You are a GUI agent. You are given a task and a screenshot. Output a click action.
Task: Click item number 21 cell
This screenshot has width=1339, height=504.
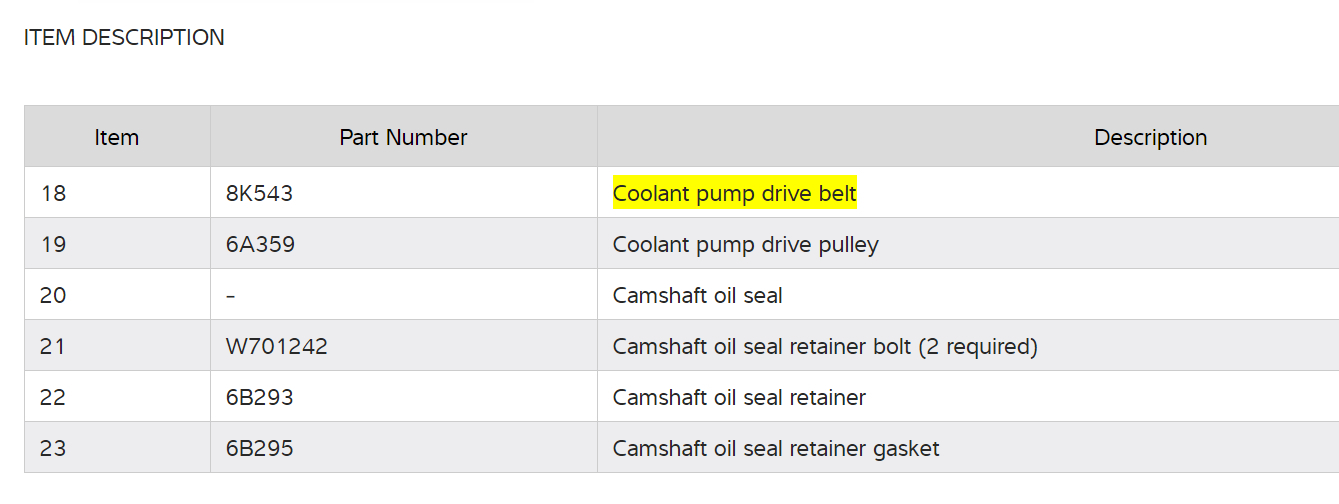coord(53,347)
